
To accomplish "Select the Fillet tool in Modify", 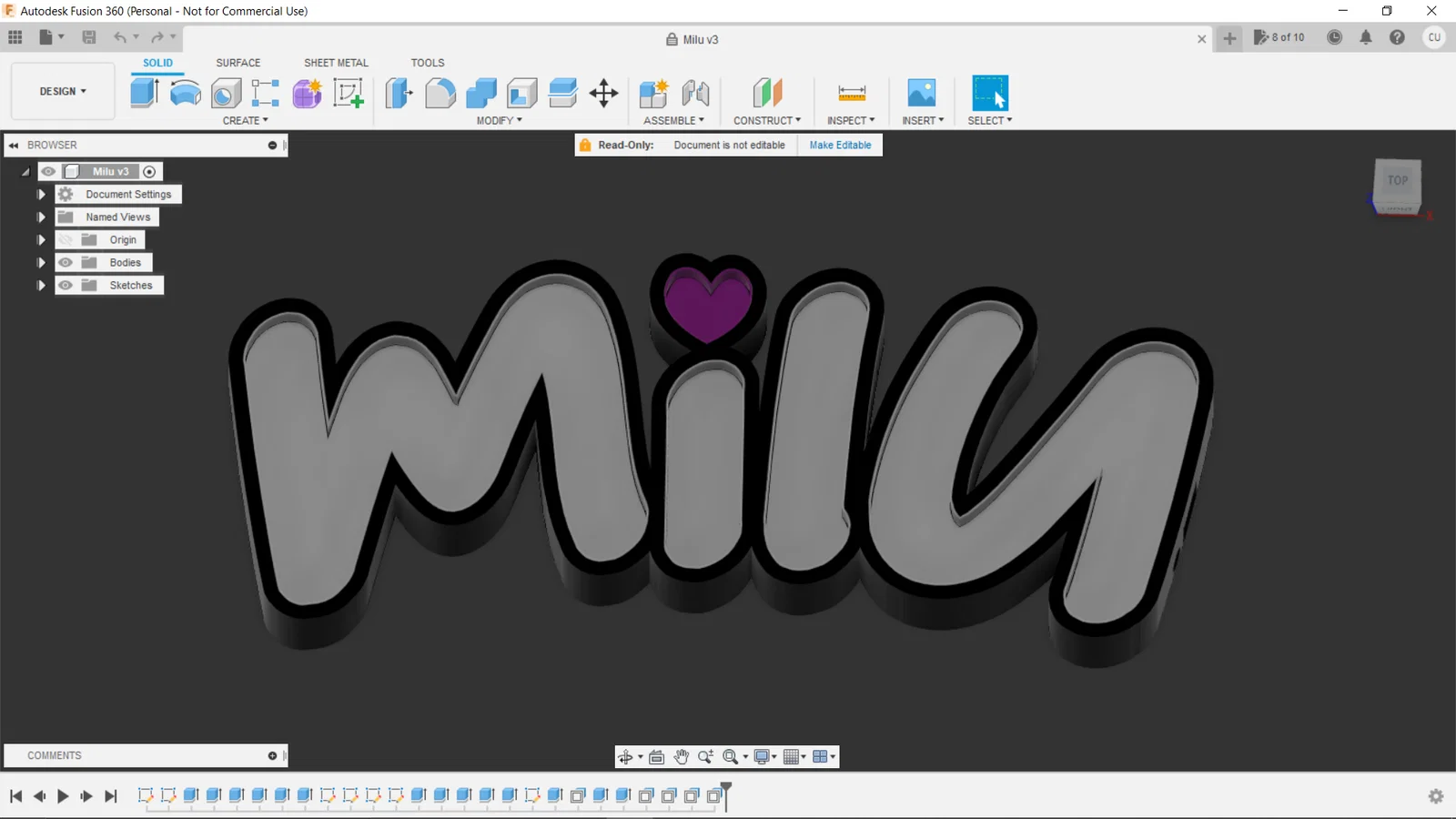I will [x=440, y=93].
